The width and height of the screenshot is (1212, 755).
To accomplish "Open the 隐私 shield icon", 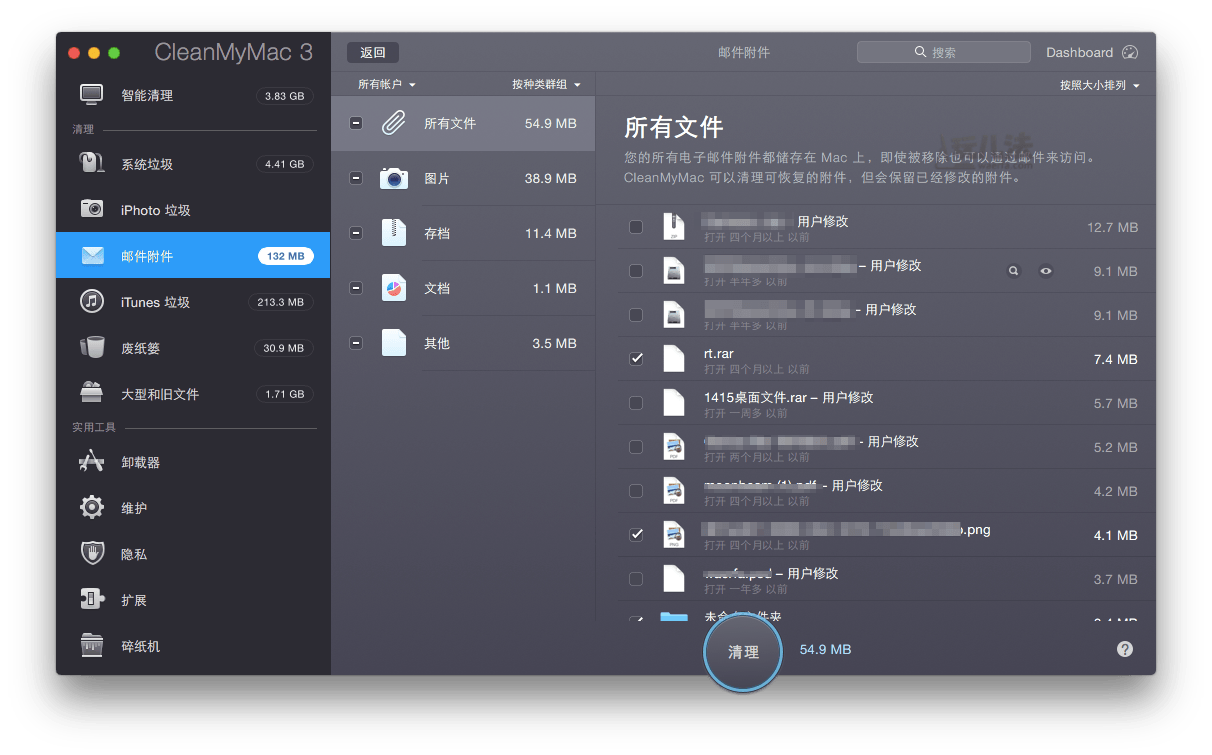I will (x=92, y=553).
